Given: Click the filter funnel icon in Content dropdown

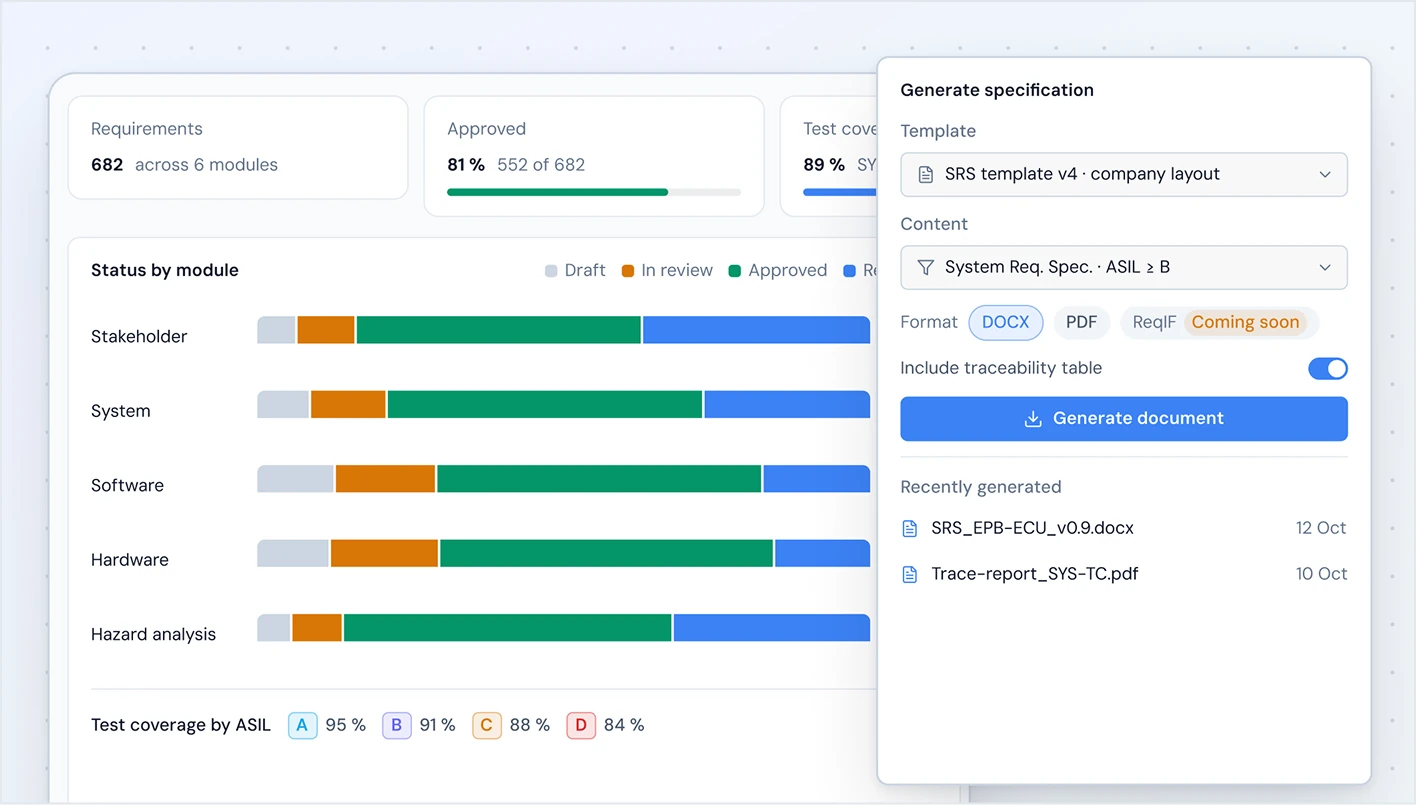Looking at the screenshot, I should [x=925, y=267].
